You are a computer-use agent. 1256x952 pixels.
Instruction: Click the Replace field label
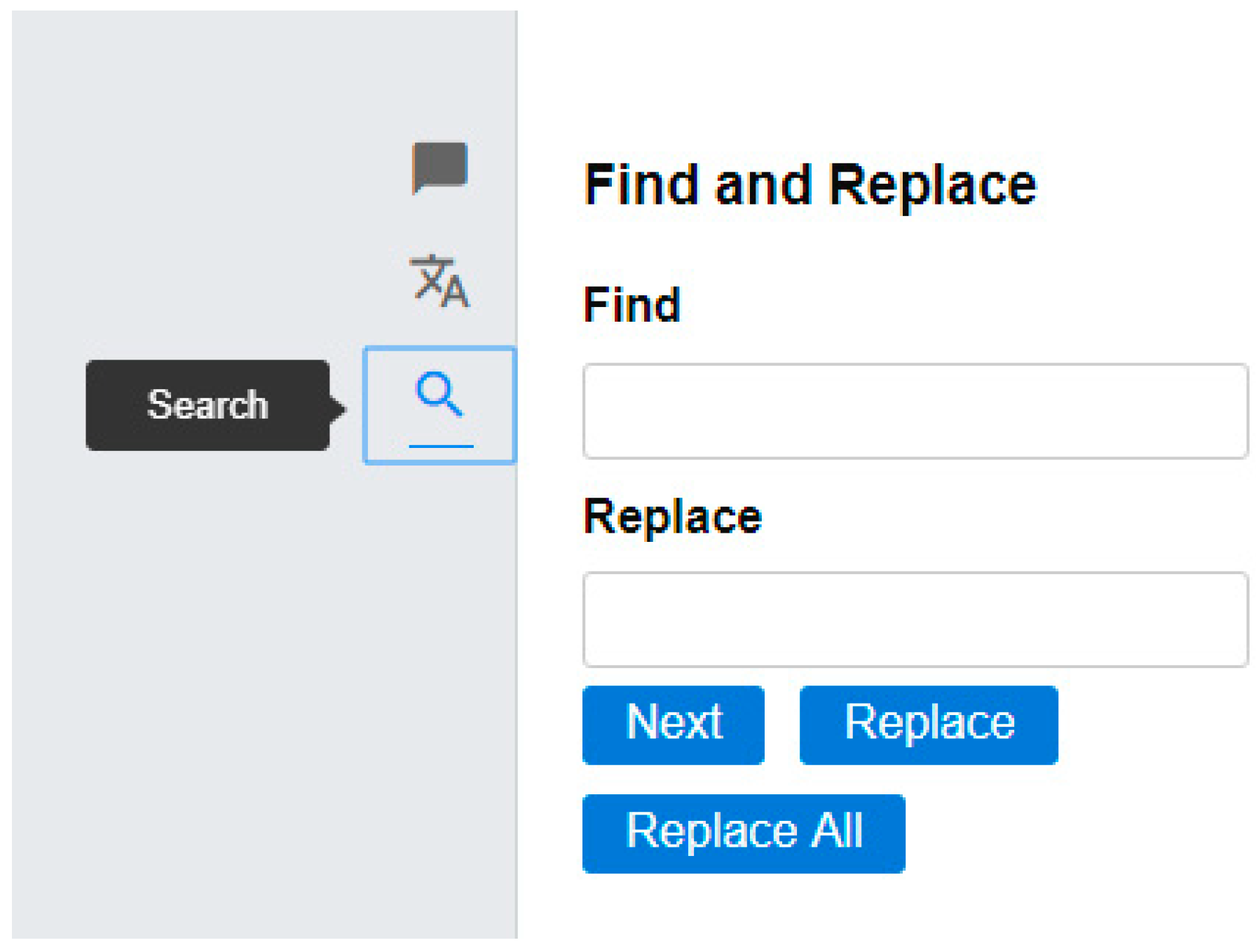point(673,517)
